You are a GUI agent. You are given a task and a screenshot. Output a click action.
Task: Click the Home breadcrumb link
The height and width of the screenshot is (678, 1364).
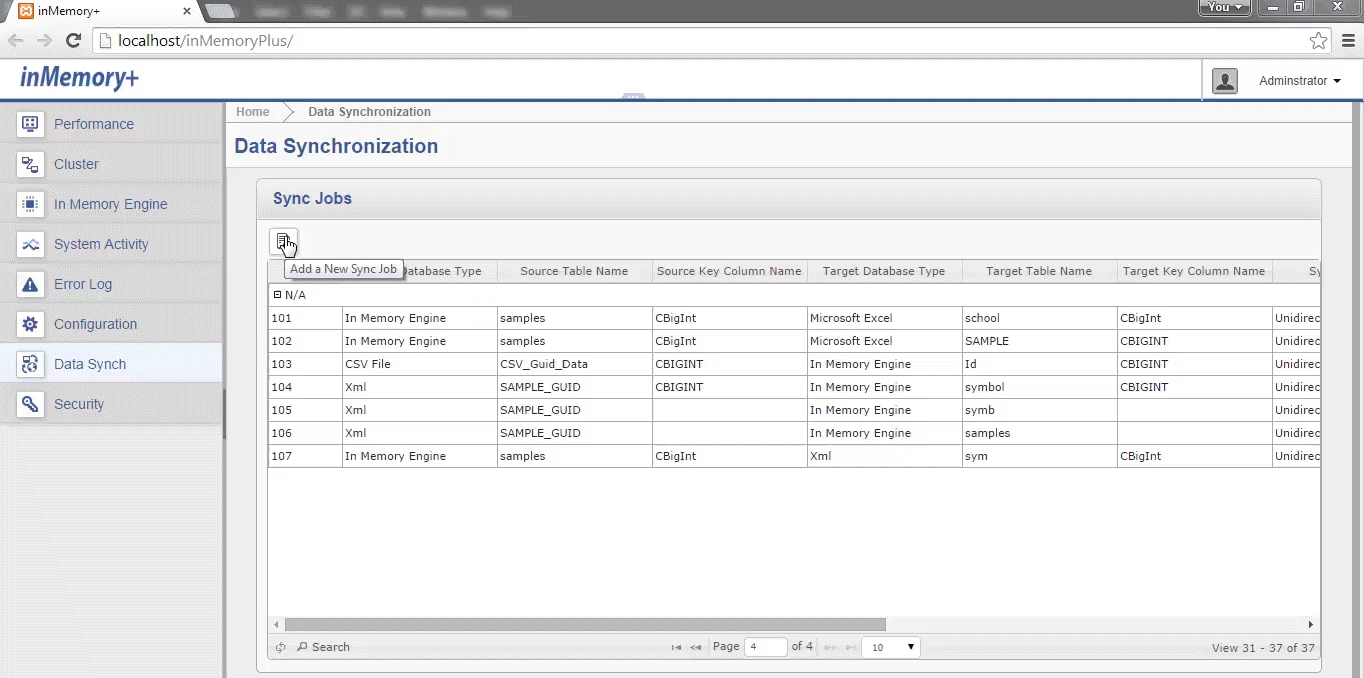pyautogui.click(x=253, y=112)
